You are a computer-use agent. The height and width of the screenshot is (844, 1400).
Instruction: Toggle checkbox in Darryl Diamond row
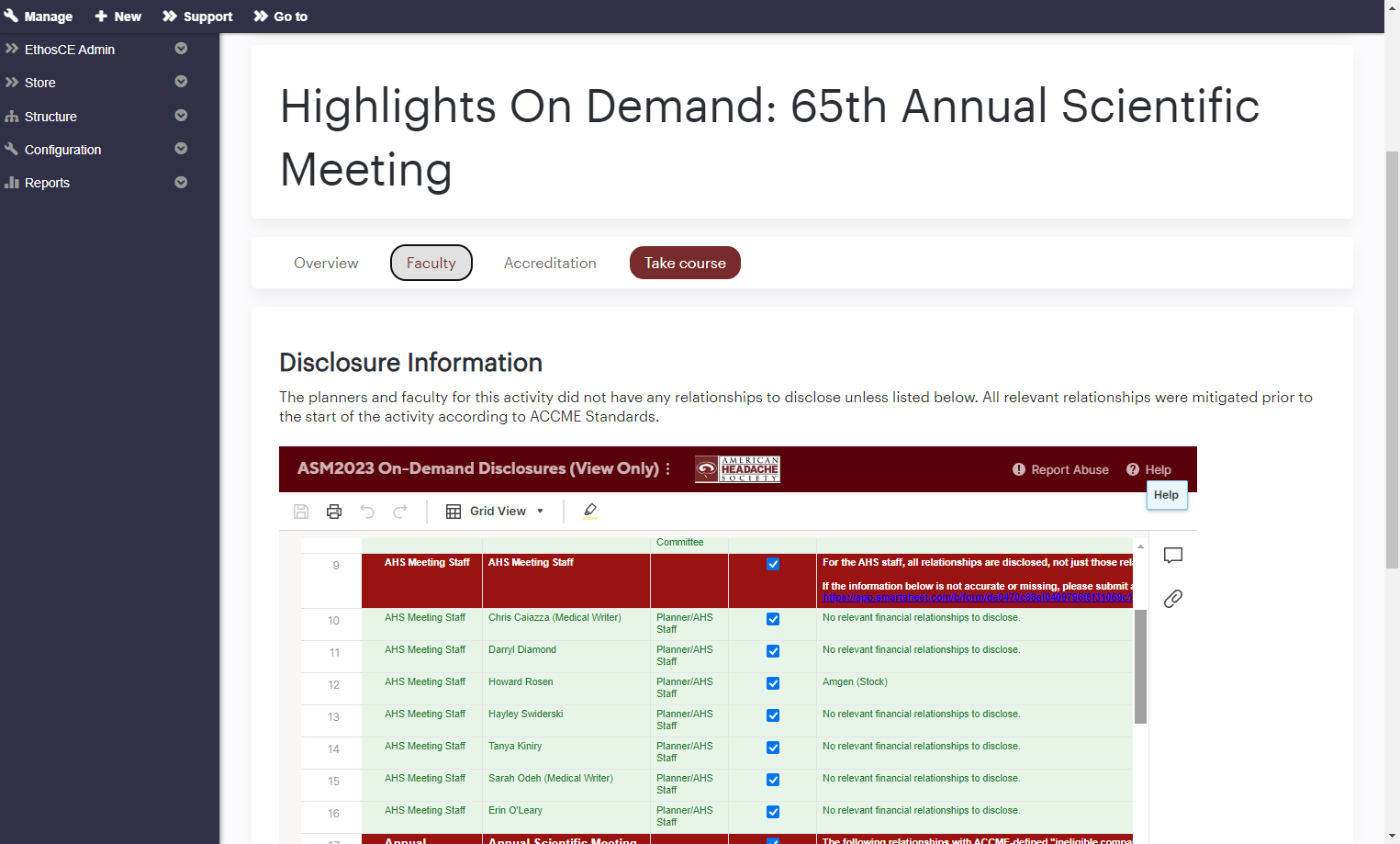773,651
